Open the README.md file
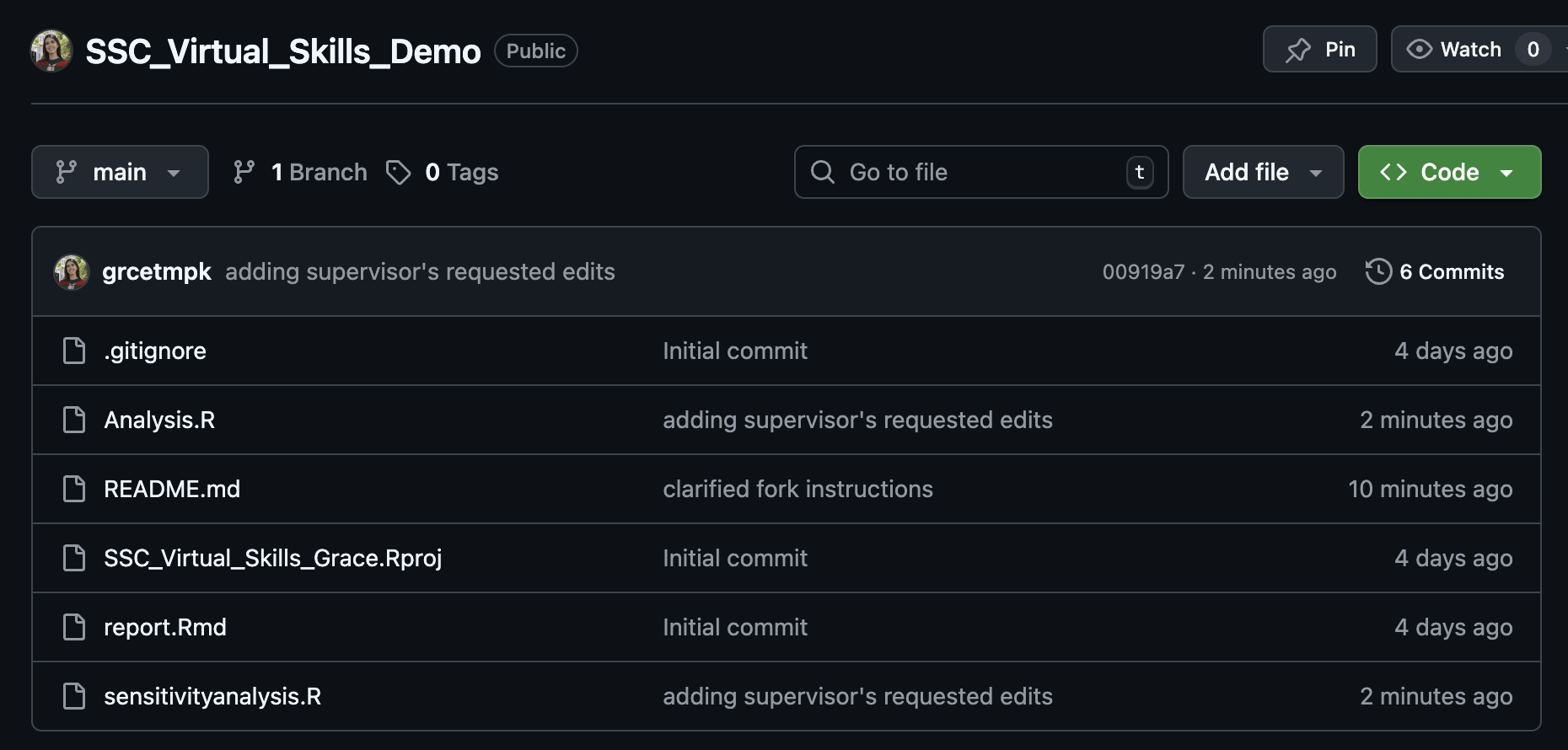 pyautogui.click(x=172, y=489)
